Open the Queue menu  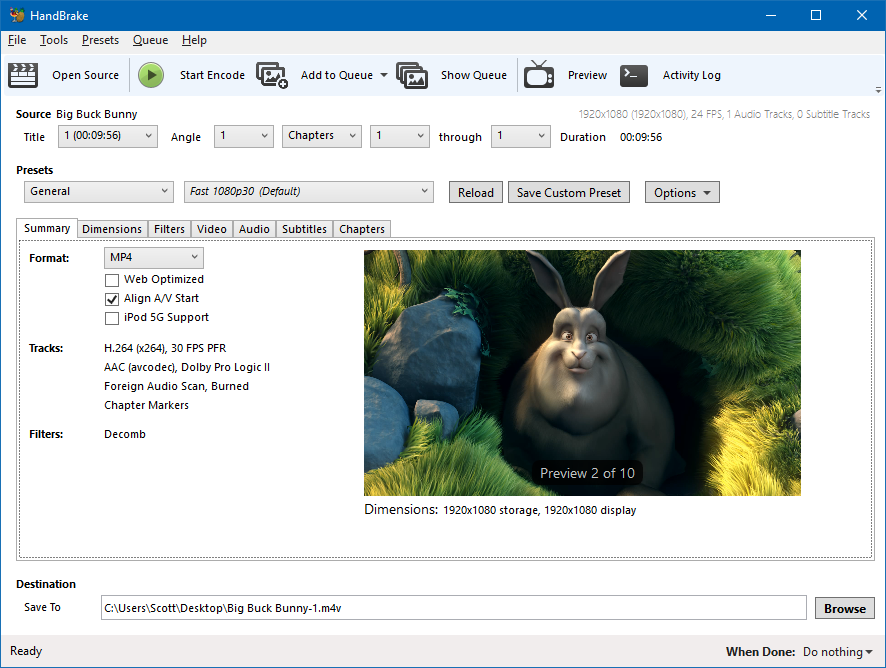click(150, 40)
